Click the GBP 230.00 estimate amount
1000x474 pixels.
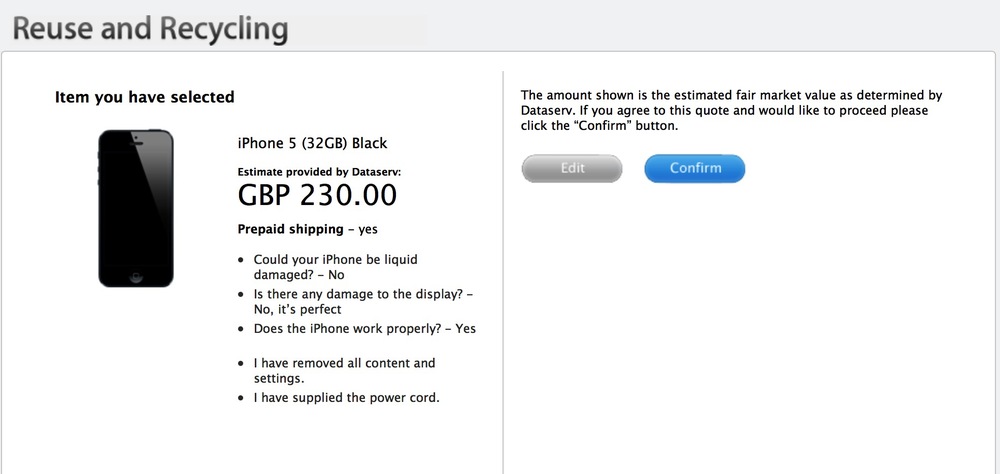click(x=317, y=195)
